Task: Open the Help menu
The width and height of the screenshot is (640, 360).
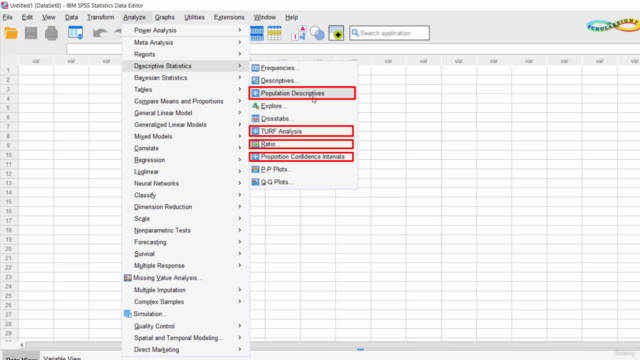Action: 291,17
